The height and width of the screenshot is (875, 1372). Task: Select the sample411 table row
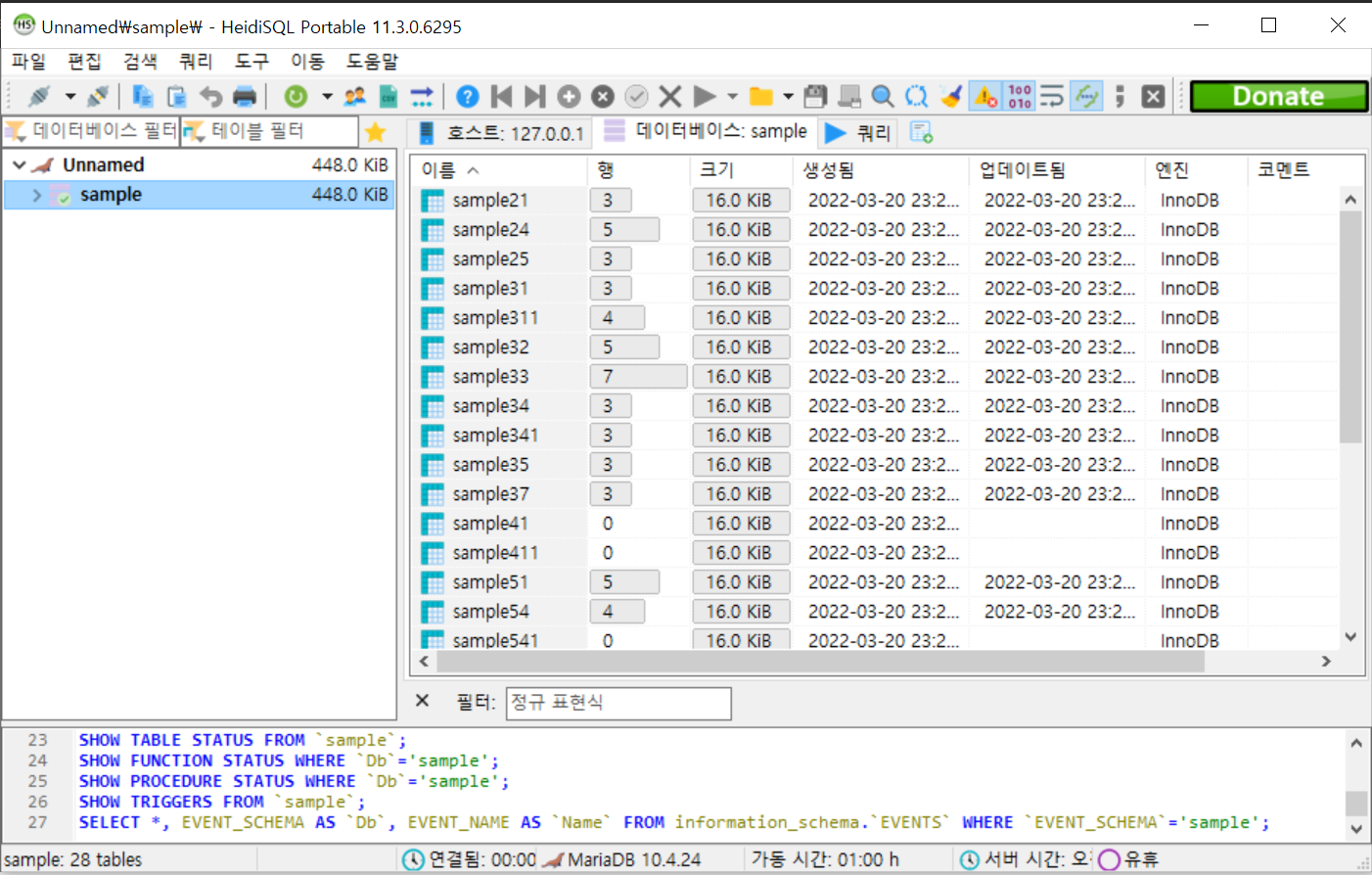click(874, 553)
